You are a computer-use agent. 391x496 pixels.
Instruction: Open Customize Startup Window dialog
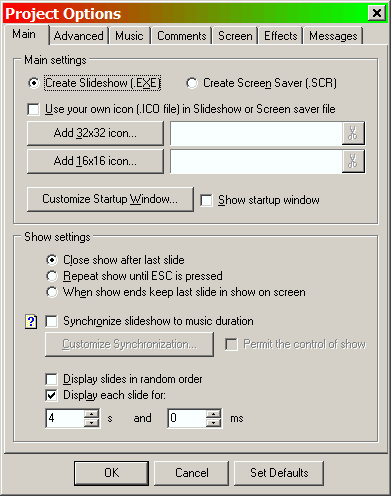pyautogui.click(x=110, y=199)
